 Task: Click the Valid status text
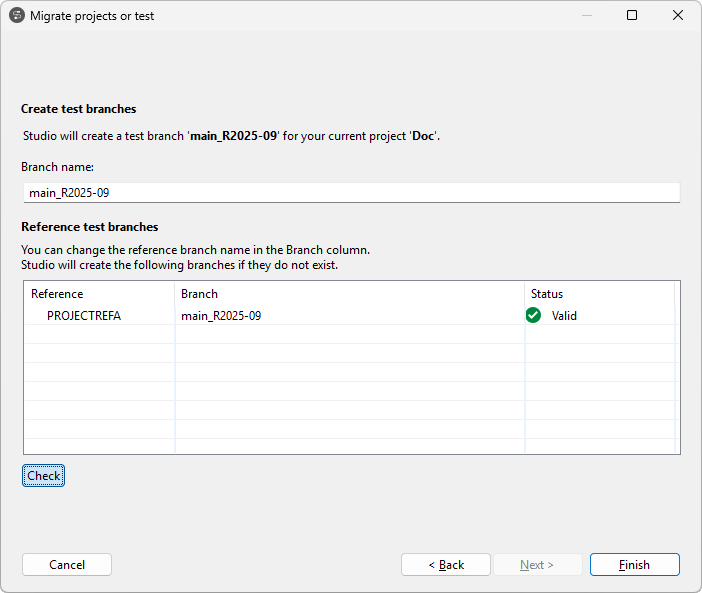[x=564, y=316]
